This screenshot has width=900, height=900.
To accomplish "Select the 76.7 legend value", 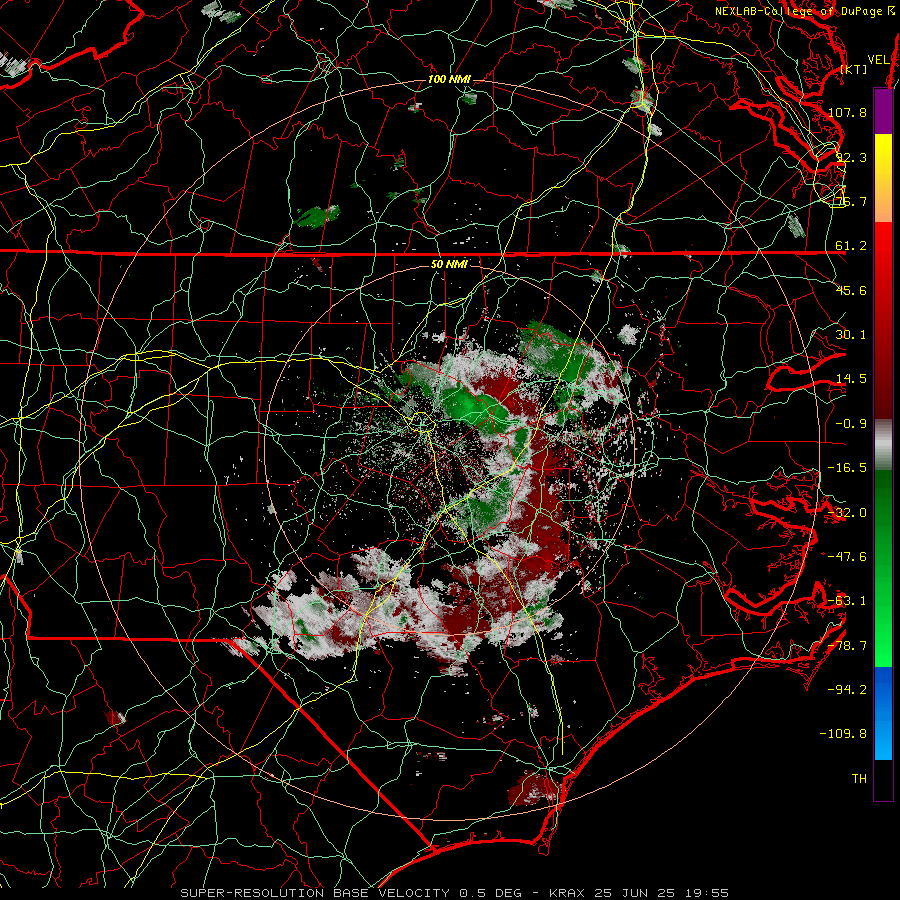I will pos(851,201).
